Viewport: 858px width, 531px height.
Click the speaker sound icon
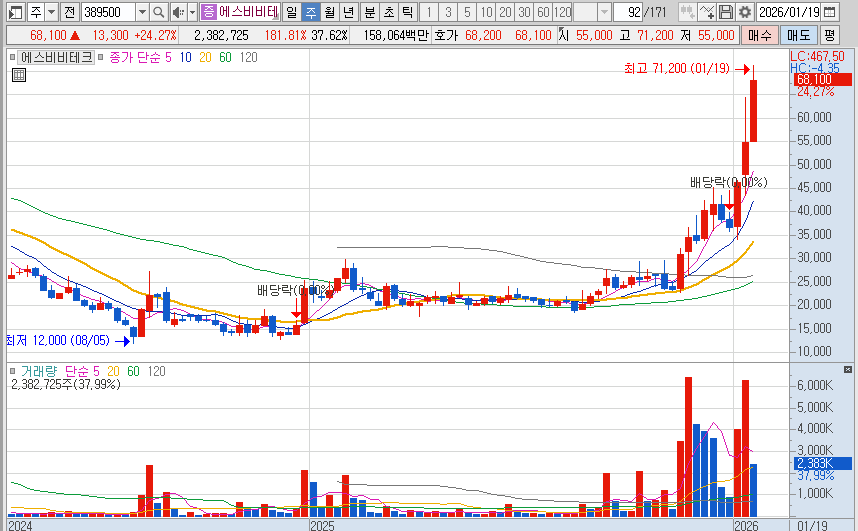[178, 11]
